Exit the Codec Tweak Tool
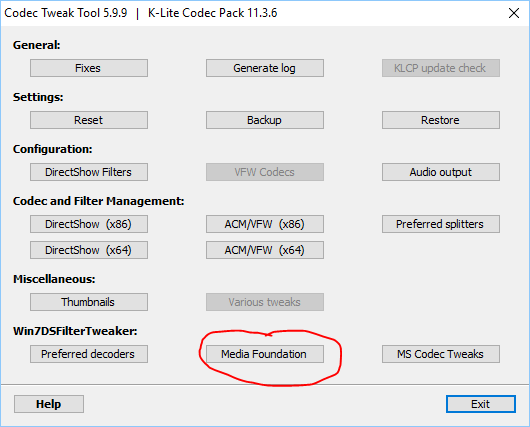The width and height of the screenshot is (530, 427). [481, 404]
